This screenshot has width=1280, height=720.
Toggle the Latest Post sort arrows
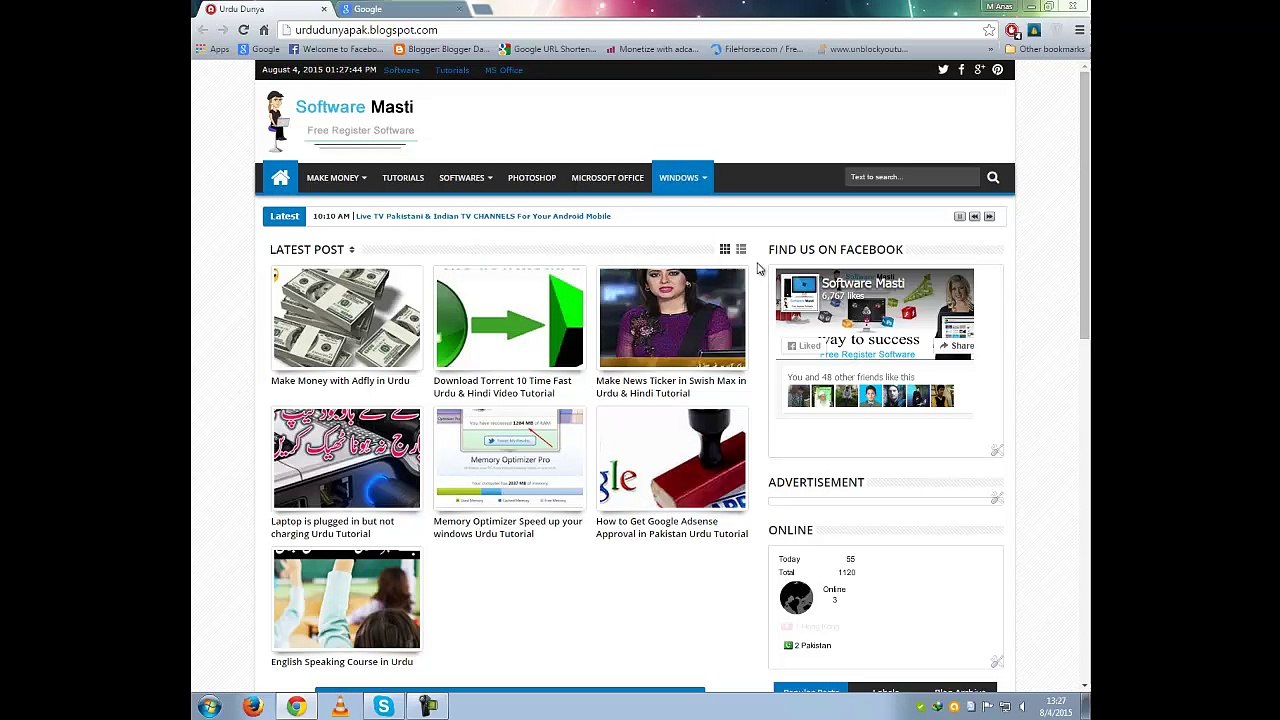pos(352,250)
